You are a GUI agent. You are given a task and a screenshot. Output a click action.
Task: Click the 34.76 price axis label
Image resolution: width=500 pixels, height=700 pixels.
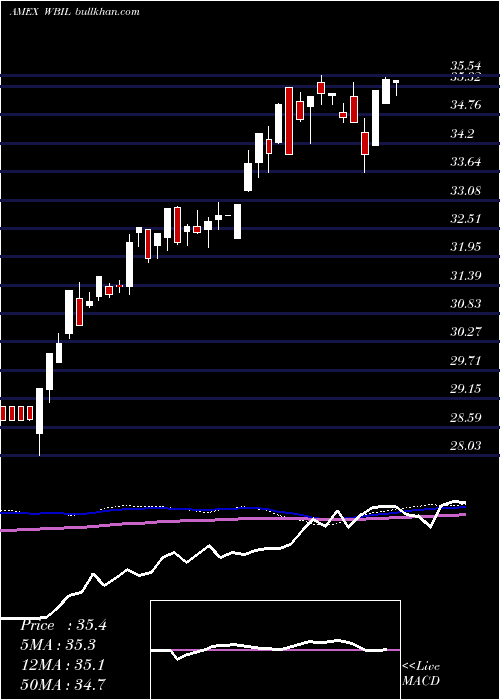466,105
